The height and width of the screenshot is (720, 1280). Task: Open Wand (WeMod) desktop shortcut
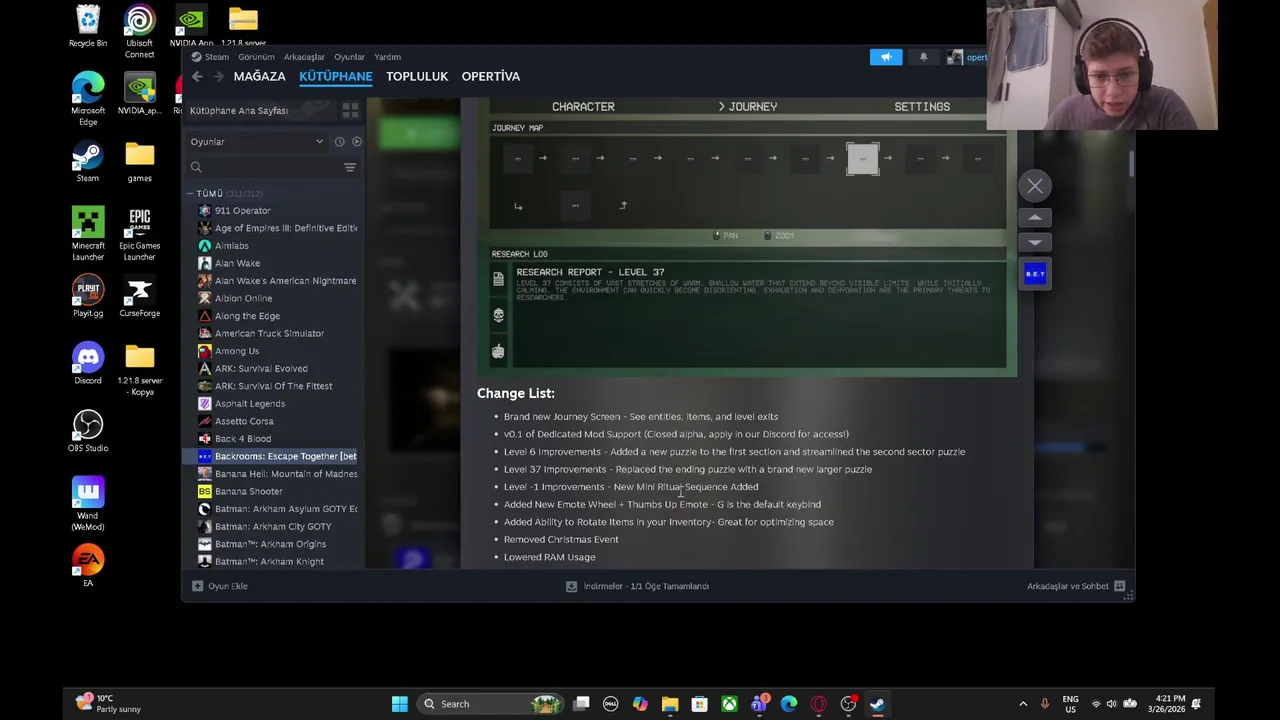[88, 504]
